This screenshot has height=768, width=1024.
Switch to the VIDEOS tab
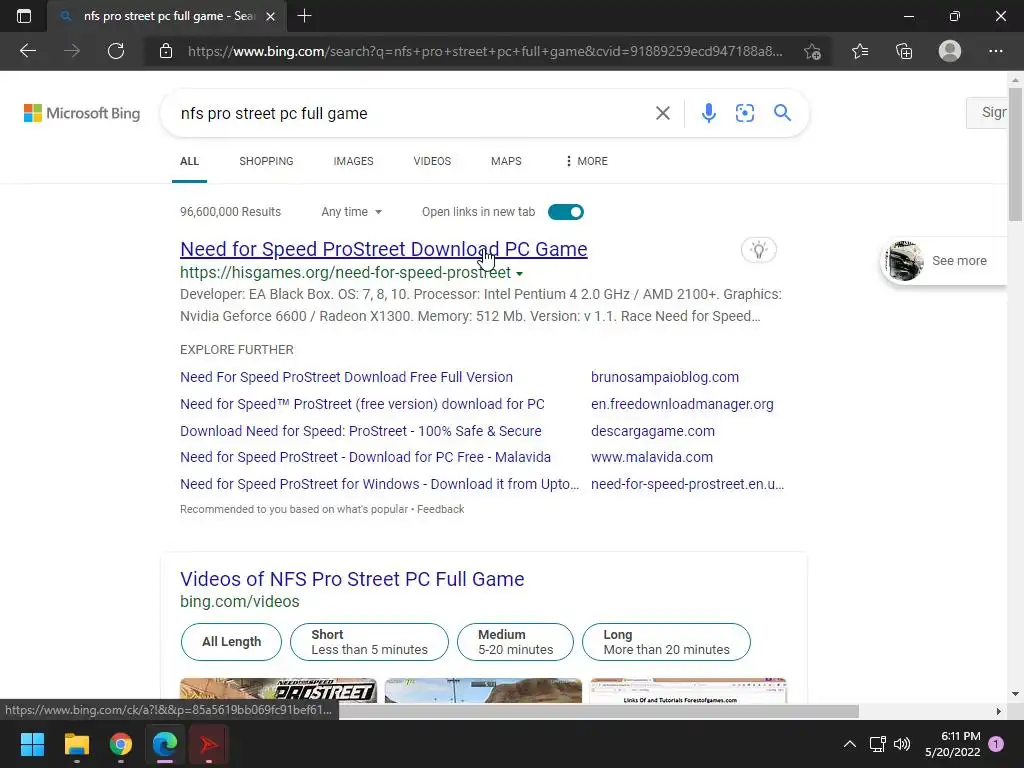coord(432,161)
